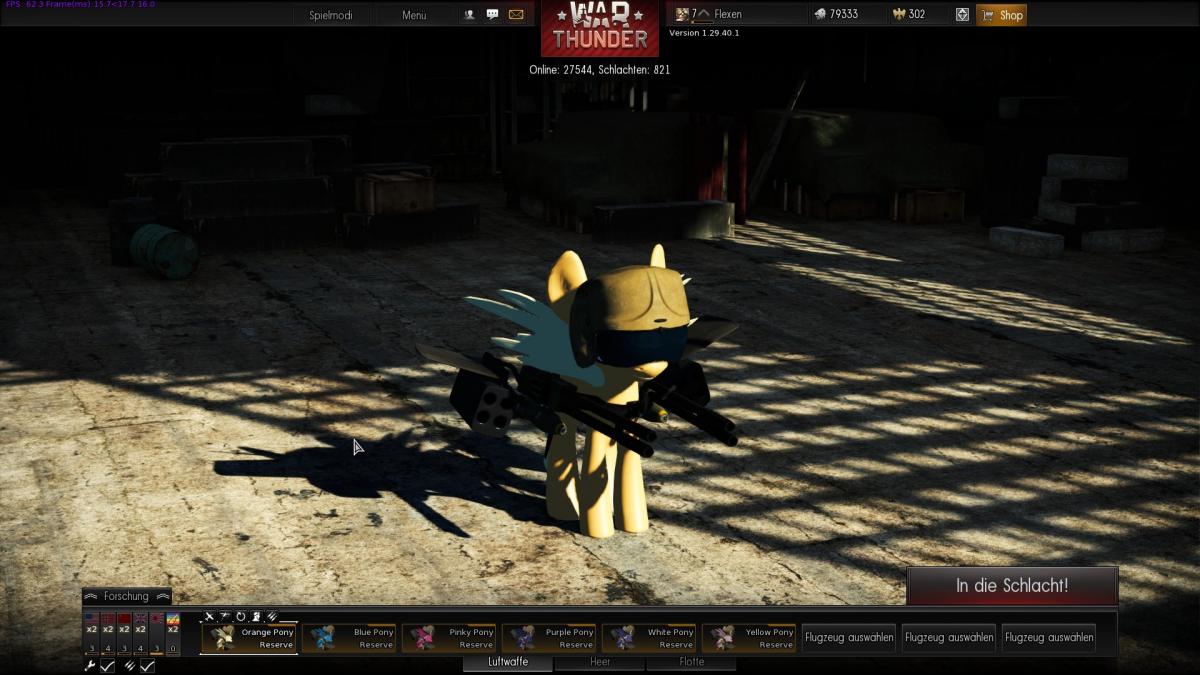Select the Yellow Pony aircraft slot
This screenshot has height=675, width=1200.
tap(749, 638)
